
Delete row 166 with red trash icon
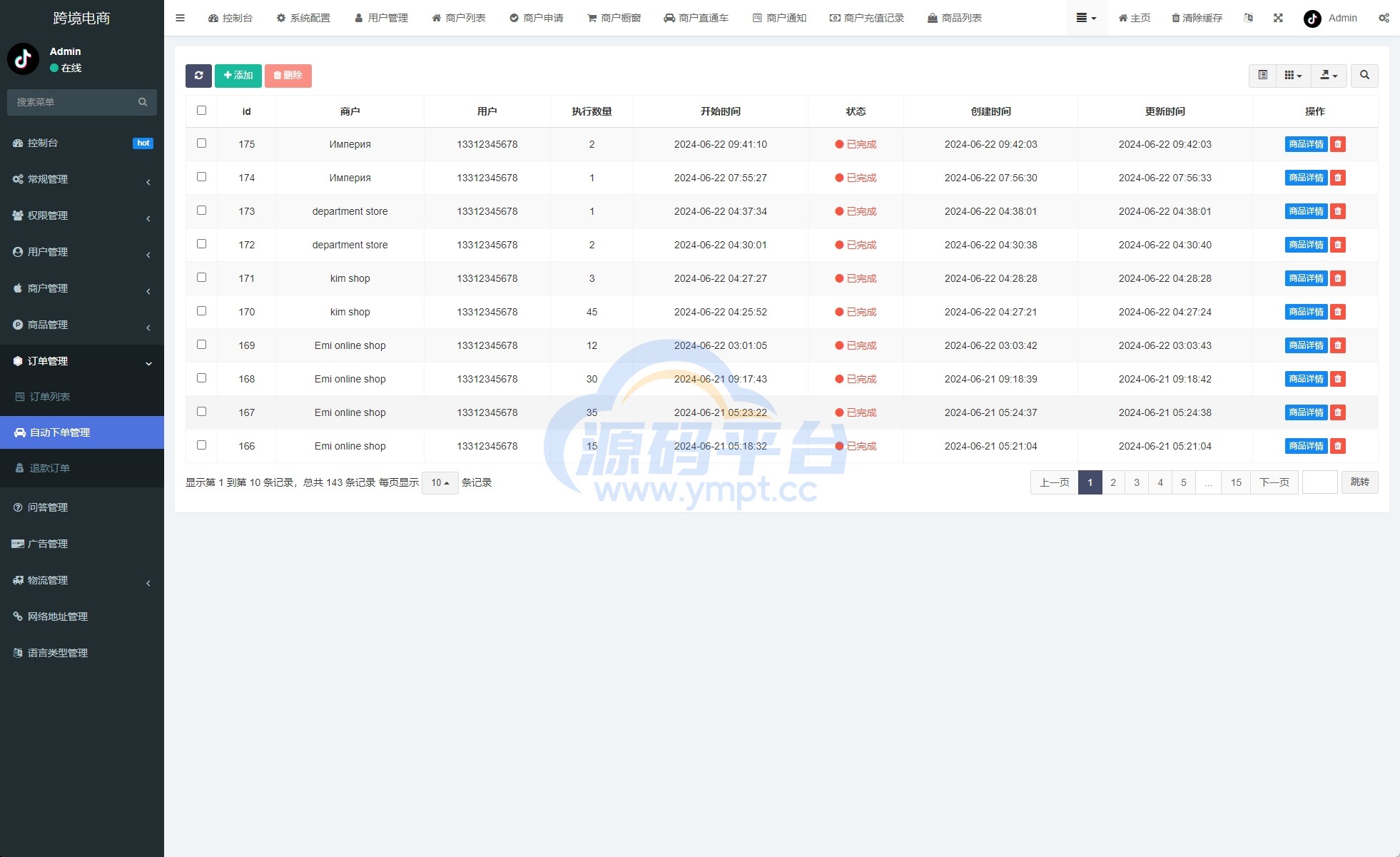click(1338, 446)
